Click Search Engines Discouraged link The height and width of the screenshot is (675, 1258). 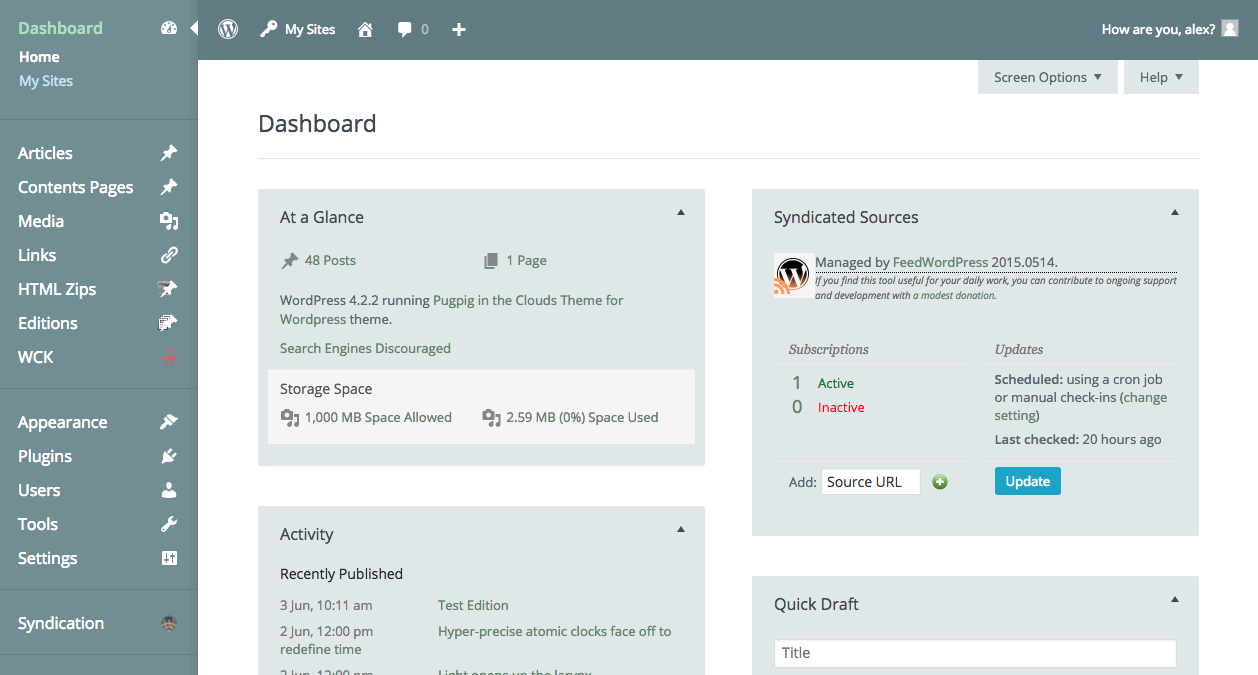[x=365, y=348]
